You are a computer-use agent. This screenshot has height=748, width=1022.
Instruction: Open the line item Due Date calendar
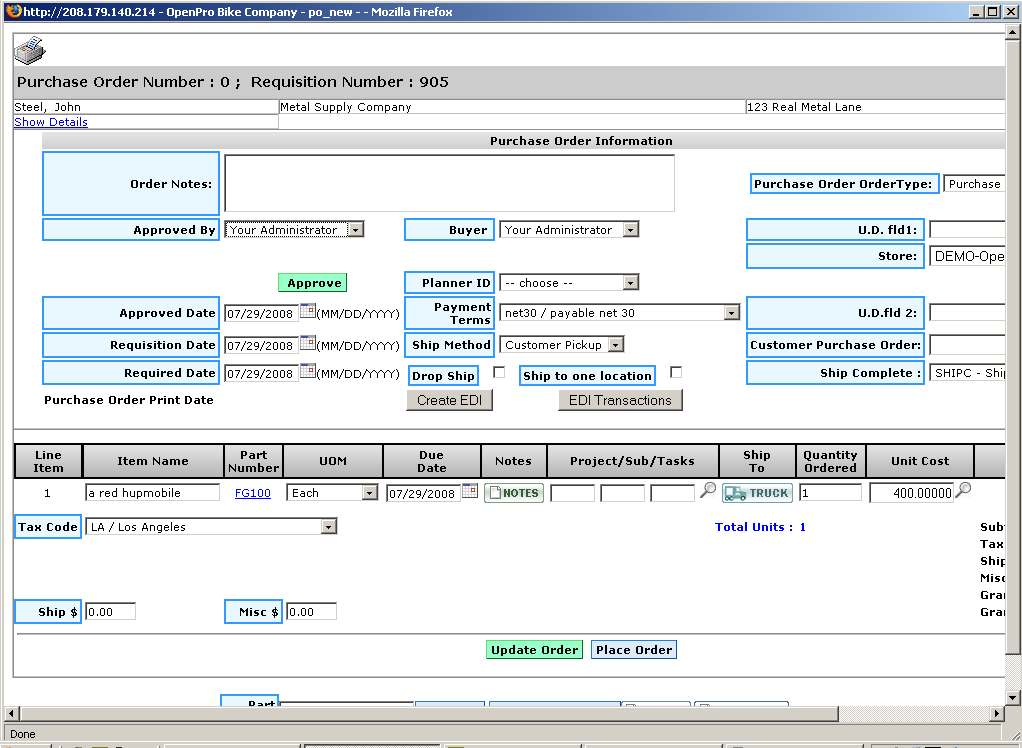pyautogui.click(x=470, y=492)
